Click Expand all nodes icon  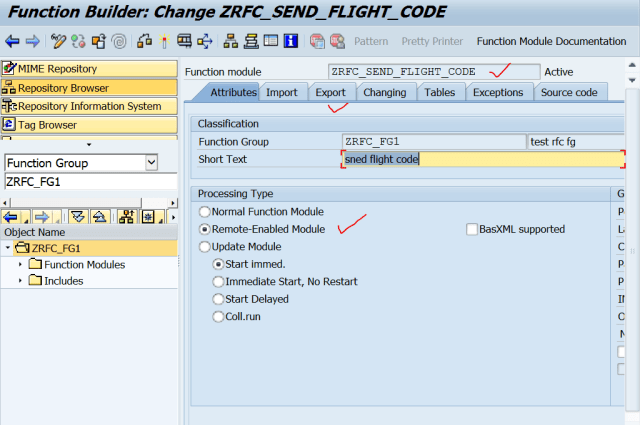point(78,217)
